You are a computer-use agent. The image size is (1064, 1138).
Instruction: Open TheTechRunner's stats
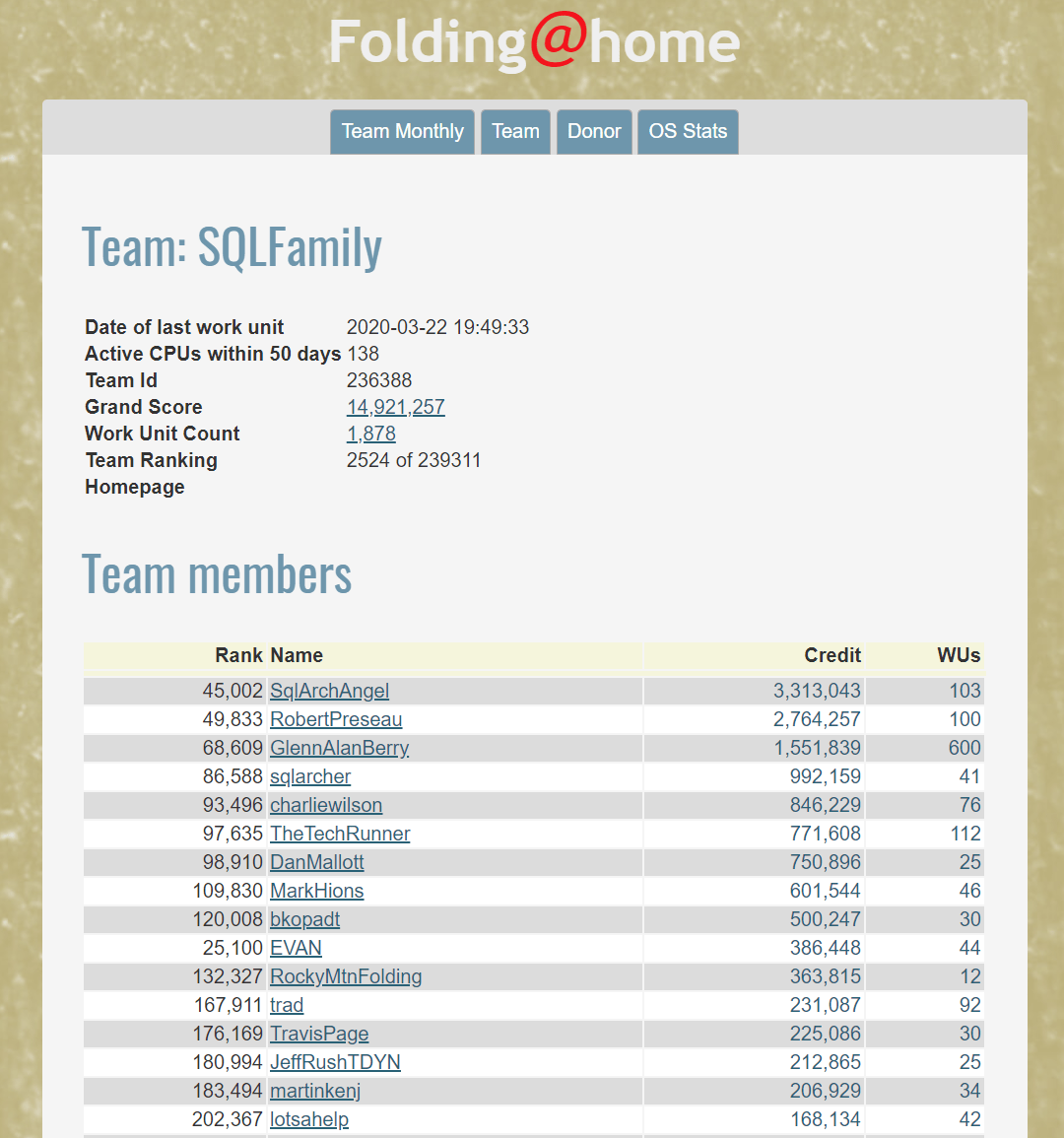[x=340, y=834]
